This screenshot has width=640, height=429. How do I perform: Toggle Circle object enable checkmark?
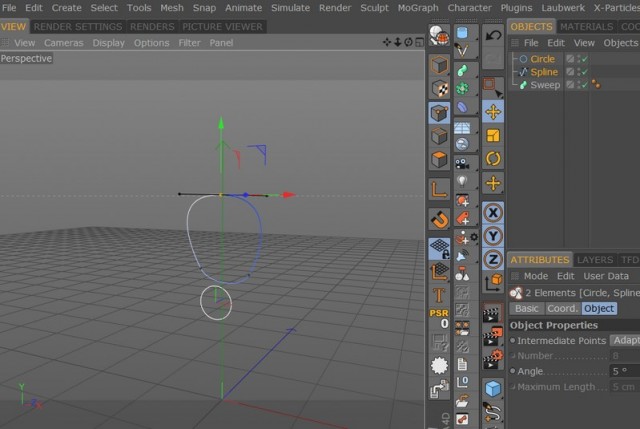(585, 59)
